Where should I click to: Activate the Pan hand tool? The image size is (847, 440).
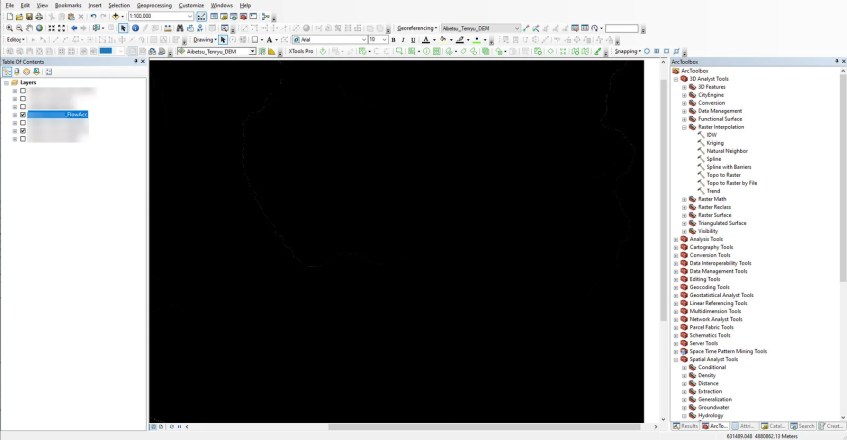pos(29,28)
